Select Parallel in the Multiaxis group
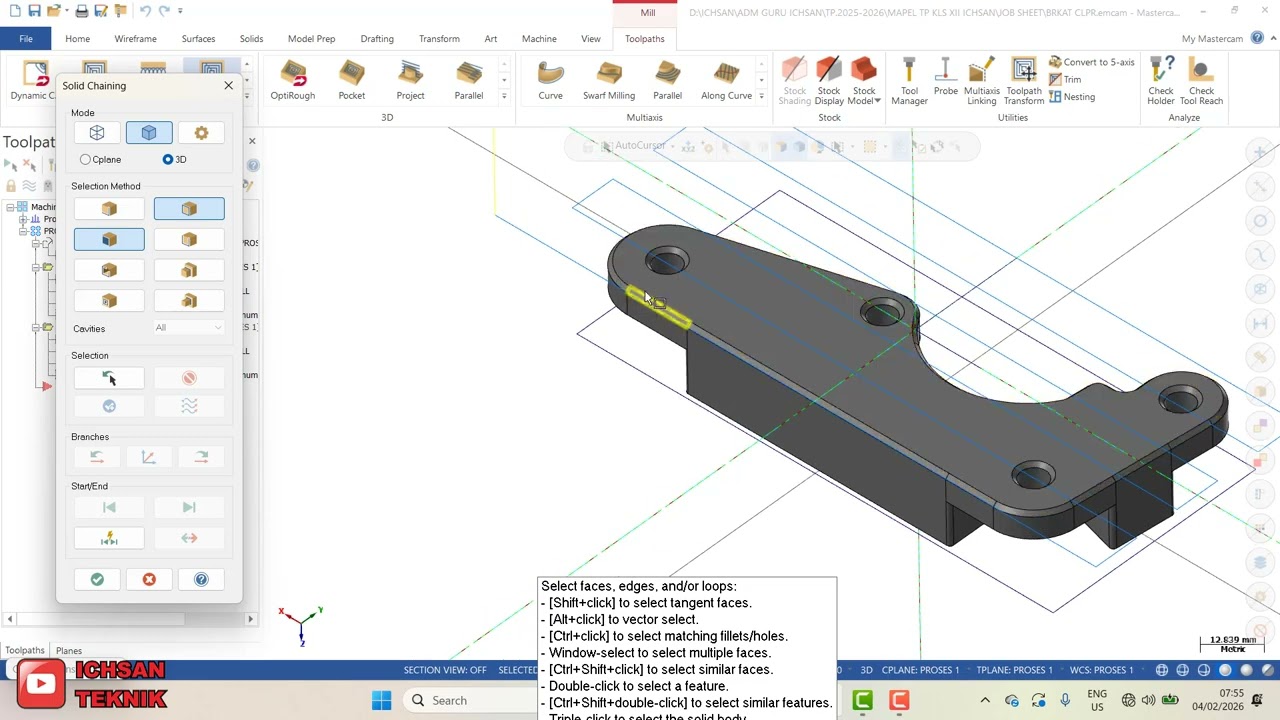The height and width of the screenshot is (720, 1280). [x=668, y=80]
